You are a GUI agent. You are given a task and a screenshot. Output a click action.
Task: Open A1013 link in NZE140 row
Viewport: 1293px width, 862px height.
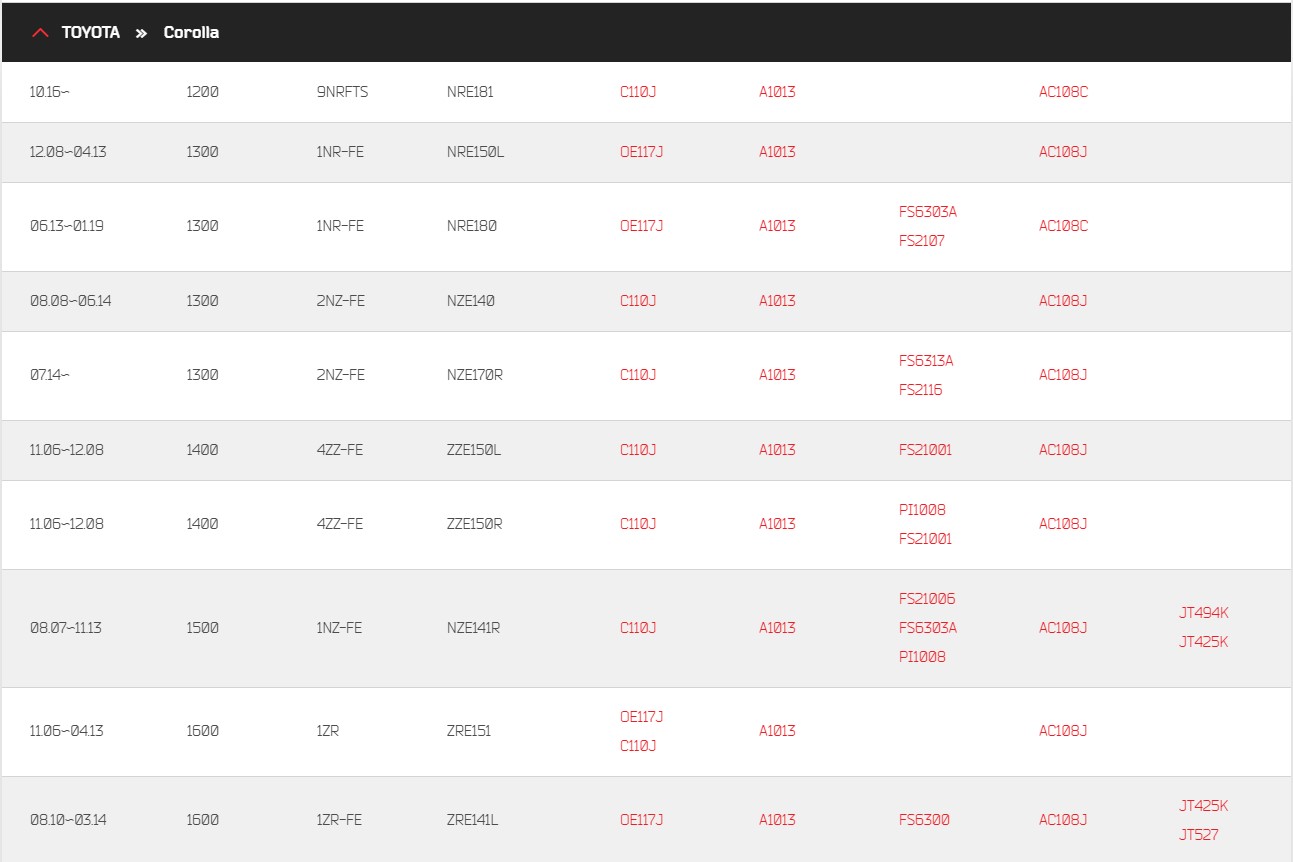777,301
